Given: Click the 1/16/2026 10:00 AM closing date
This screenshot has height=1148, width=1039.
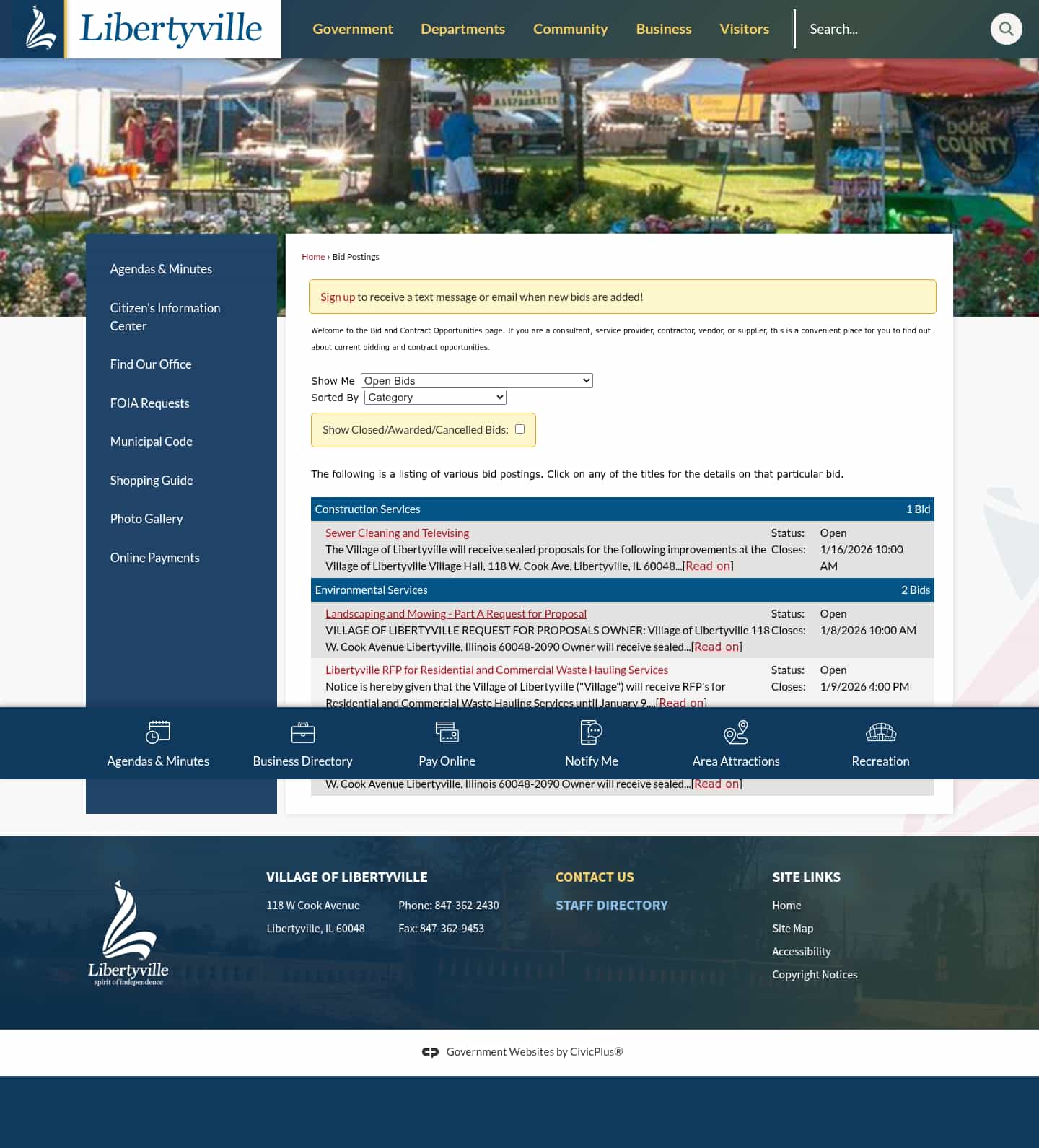Looking at the screenshot, I should click(862, 558).
